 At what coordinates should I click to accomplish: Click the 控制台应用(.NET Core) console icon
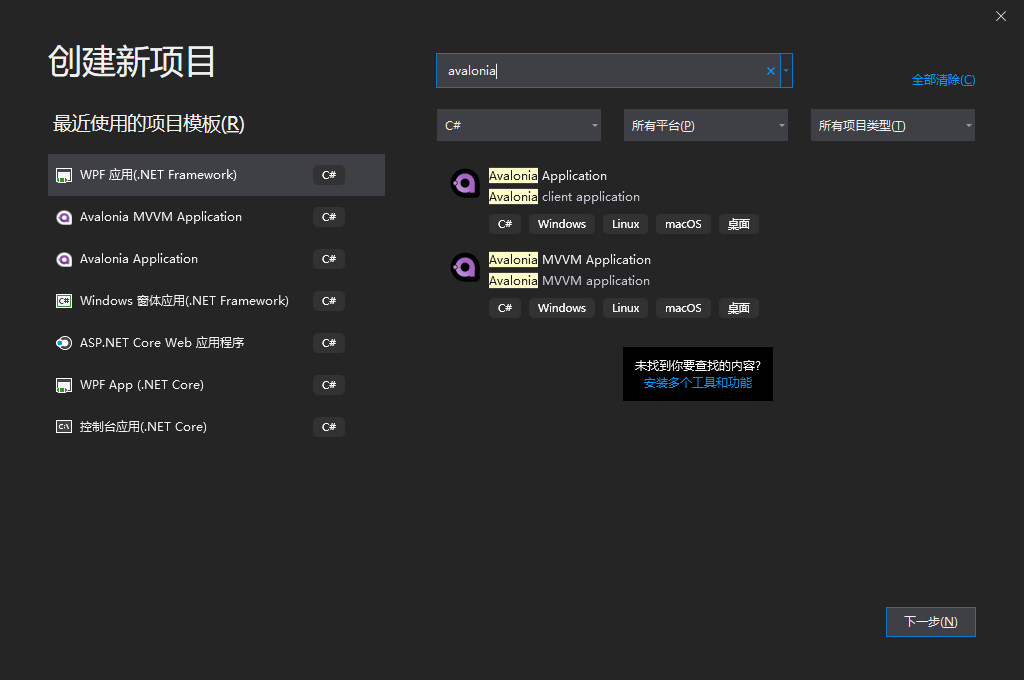64,427
